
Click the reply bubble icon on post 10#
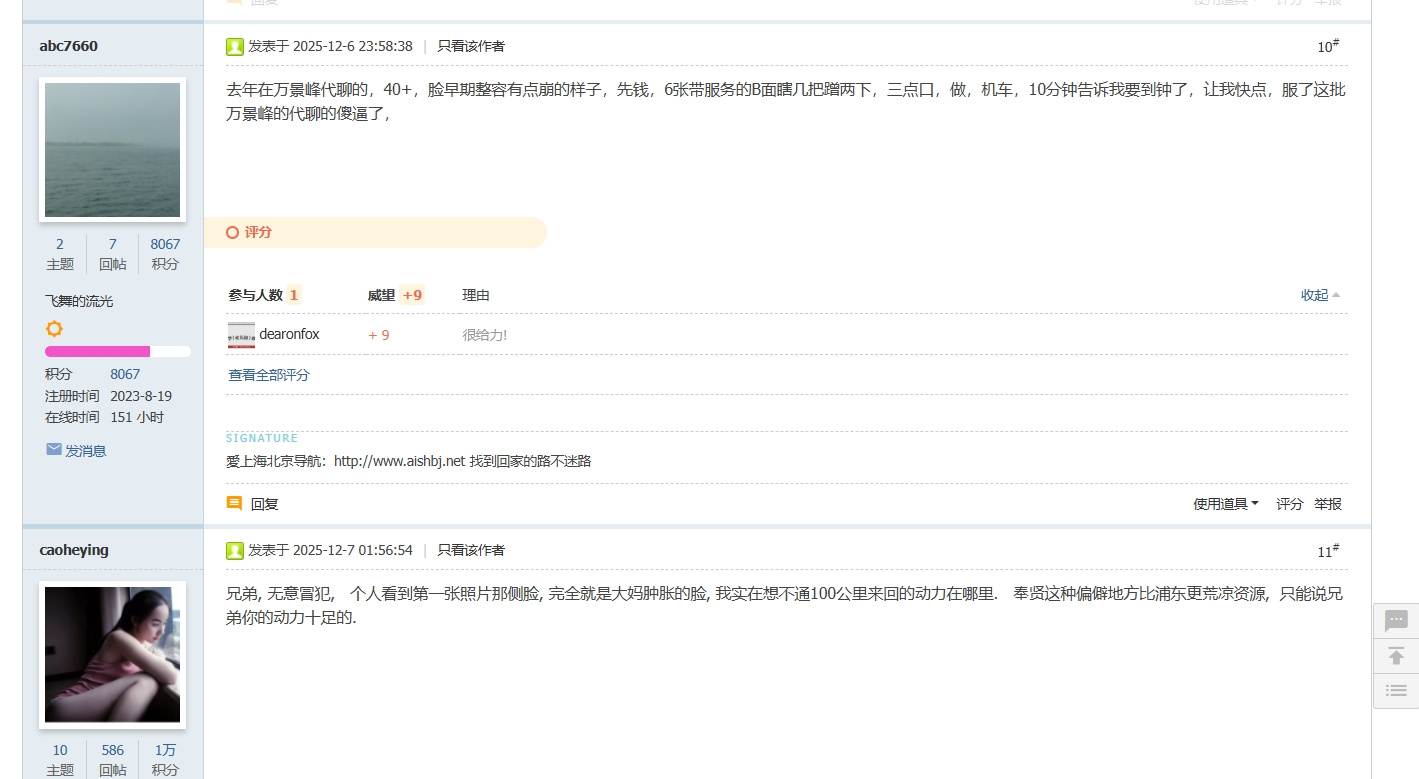(236, 503)
